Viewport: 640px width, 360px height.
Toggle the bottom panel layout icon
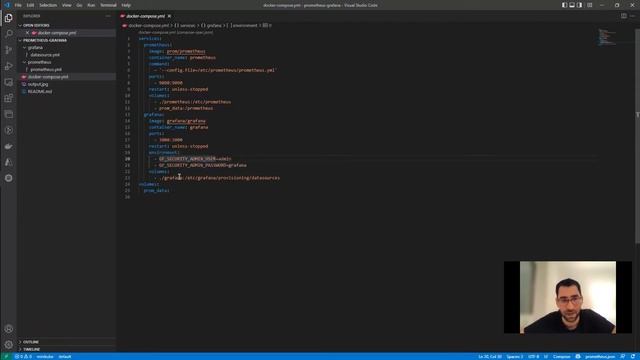572,5
